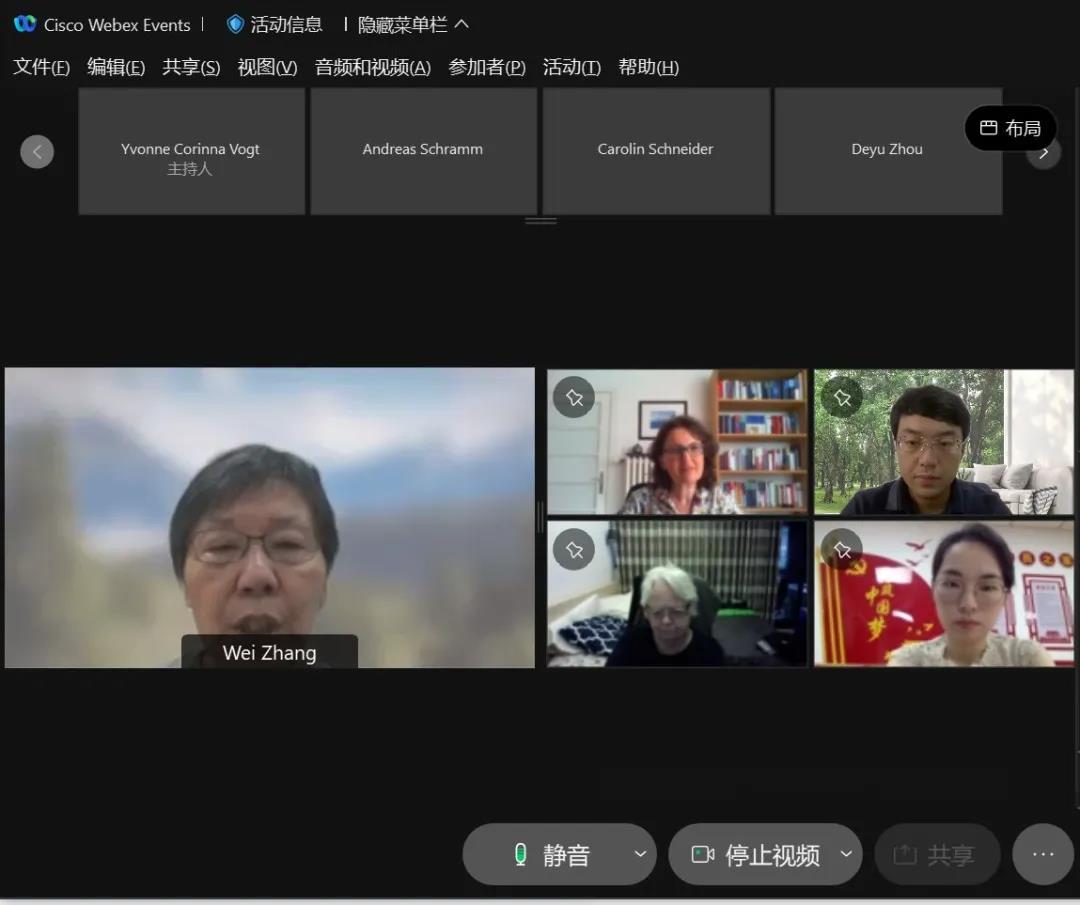Open the more options ellipsis button

[x=1043, y=854]
